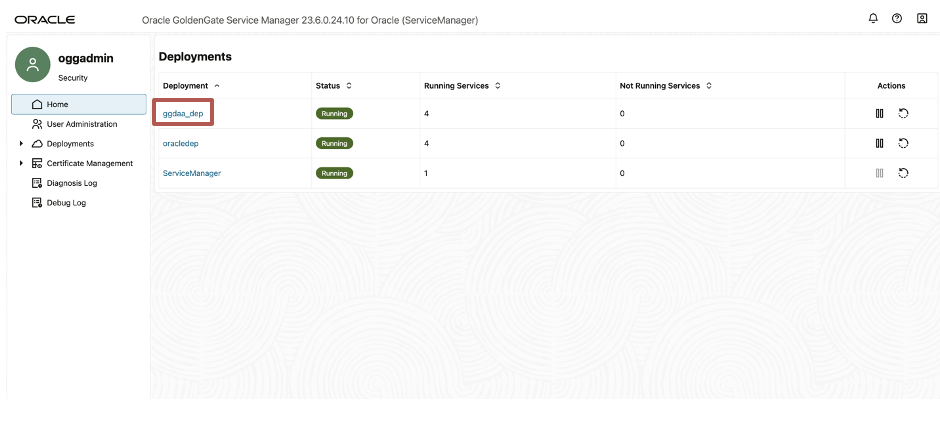Expand the Deployments tree node arrow
This screenshot has width=940, height=436.
(21, 144)
